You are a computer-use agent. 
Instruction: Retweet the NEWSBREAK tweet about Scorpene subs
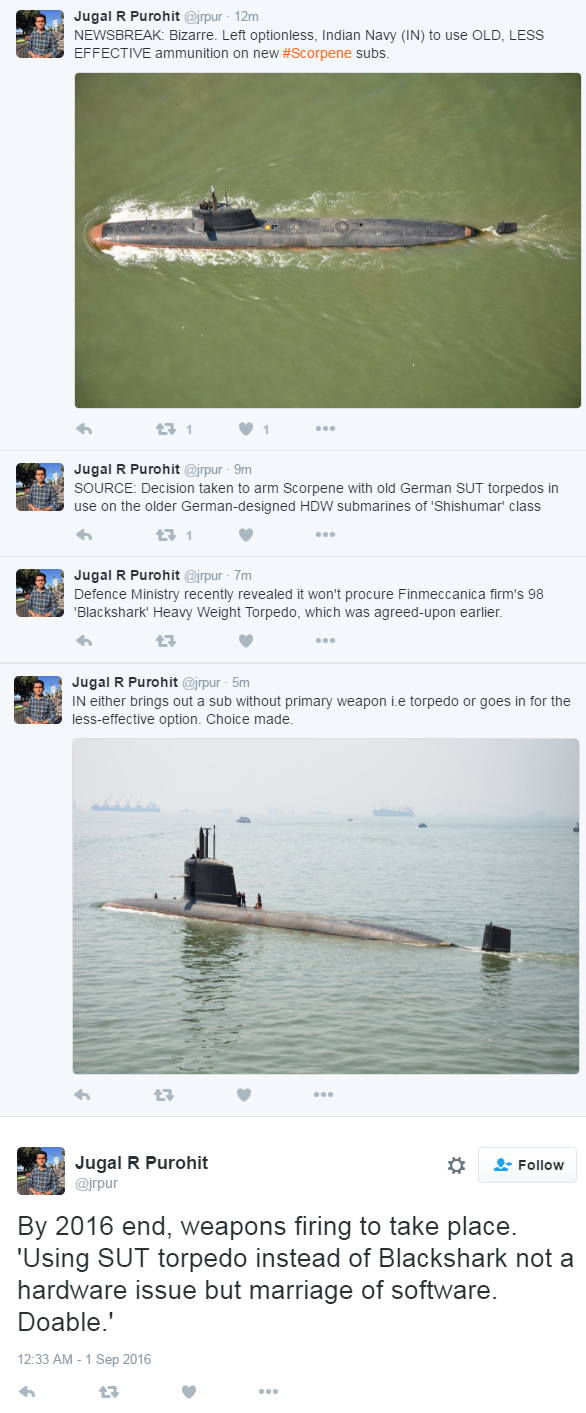165,429
